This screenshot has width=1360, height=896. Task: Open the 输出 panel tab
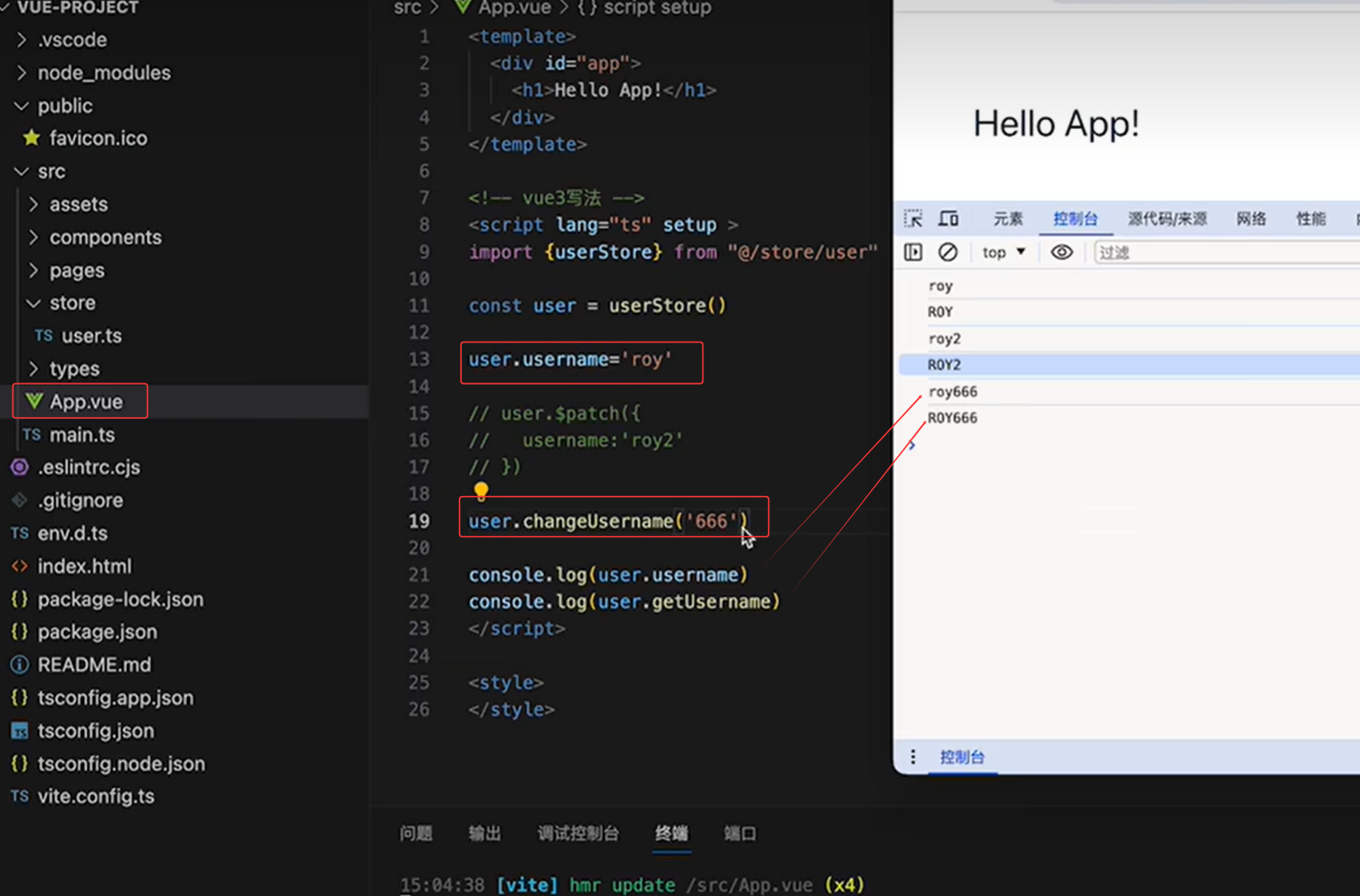[485, 834]
